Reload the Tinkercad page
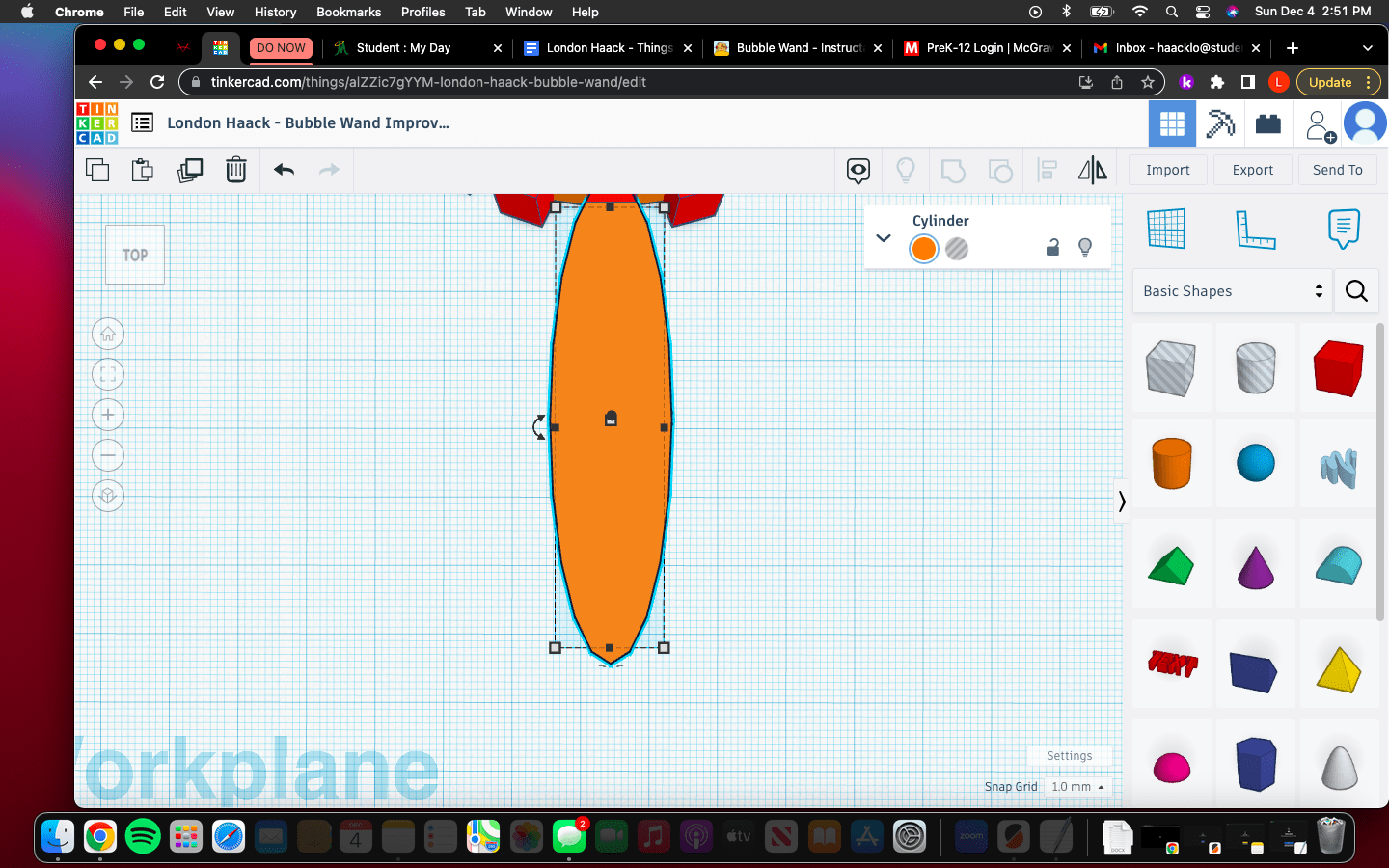Image resolution: width=1389 pixels, height=868 pixels. click(x=157, y=83)
